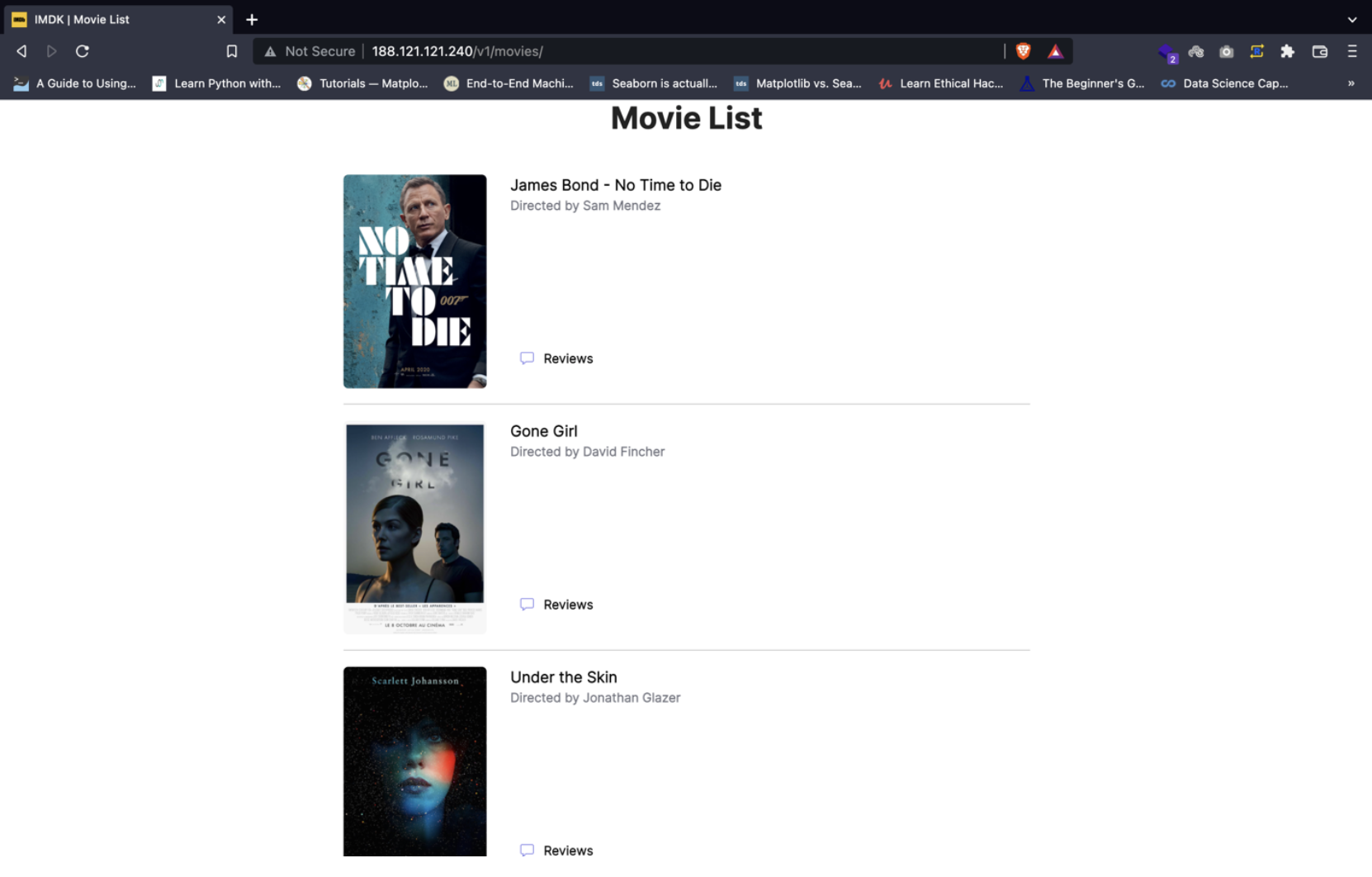Open the blue and yellow extension icon
This screenshot has width=1372, height=877.
click(x=1256, y=51)
